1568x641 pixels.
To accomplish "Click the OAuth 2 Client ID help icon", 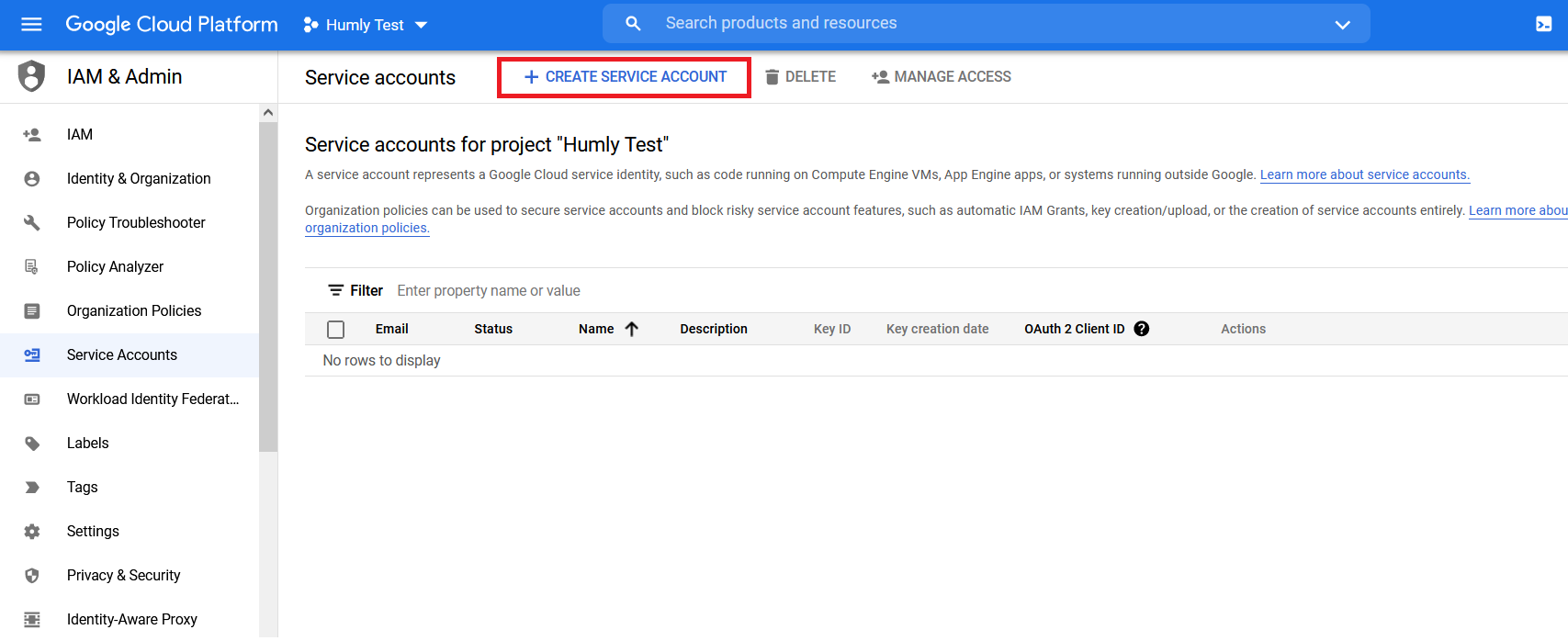I will pos(1142,329).
